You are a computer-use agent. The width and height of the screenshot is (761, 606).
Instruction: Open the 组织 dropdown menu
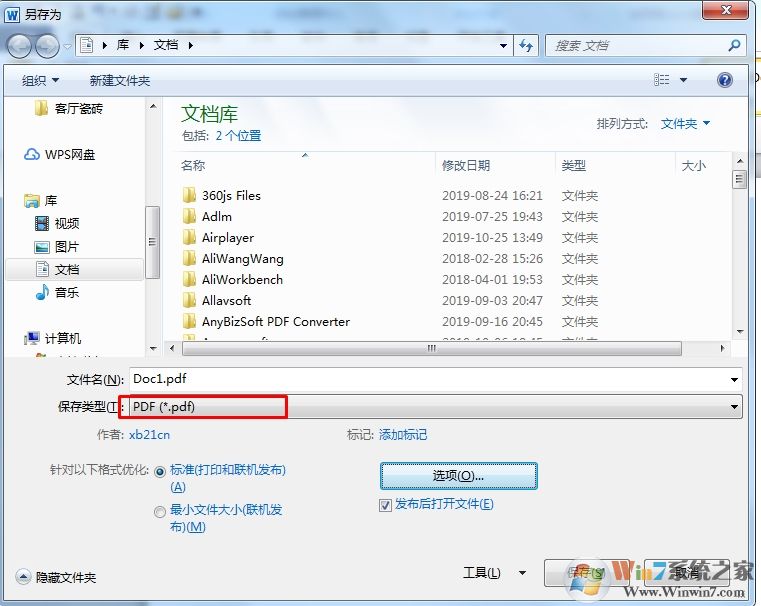(x=40, y=80)
